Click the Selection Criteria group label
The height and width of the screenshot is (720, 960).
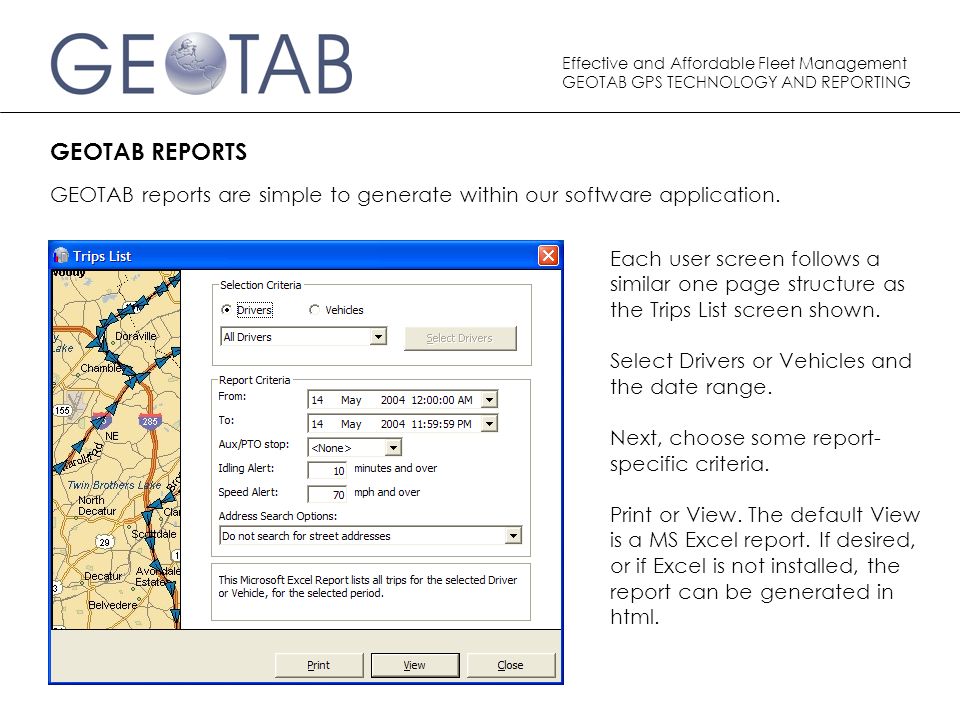[x=261, y=285]
